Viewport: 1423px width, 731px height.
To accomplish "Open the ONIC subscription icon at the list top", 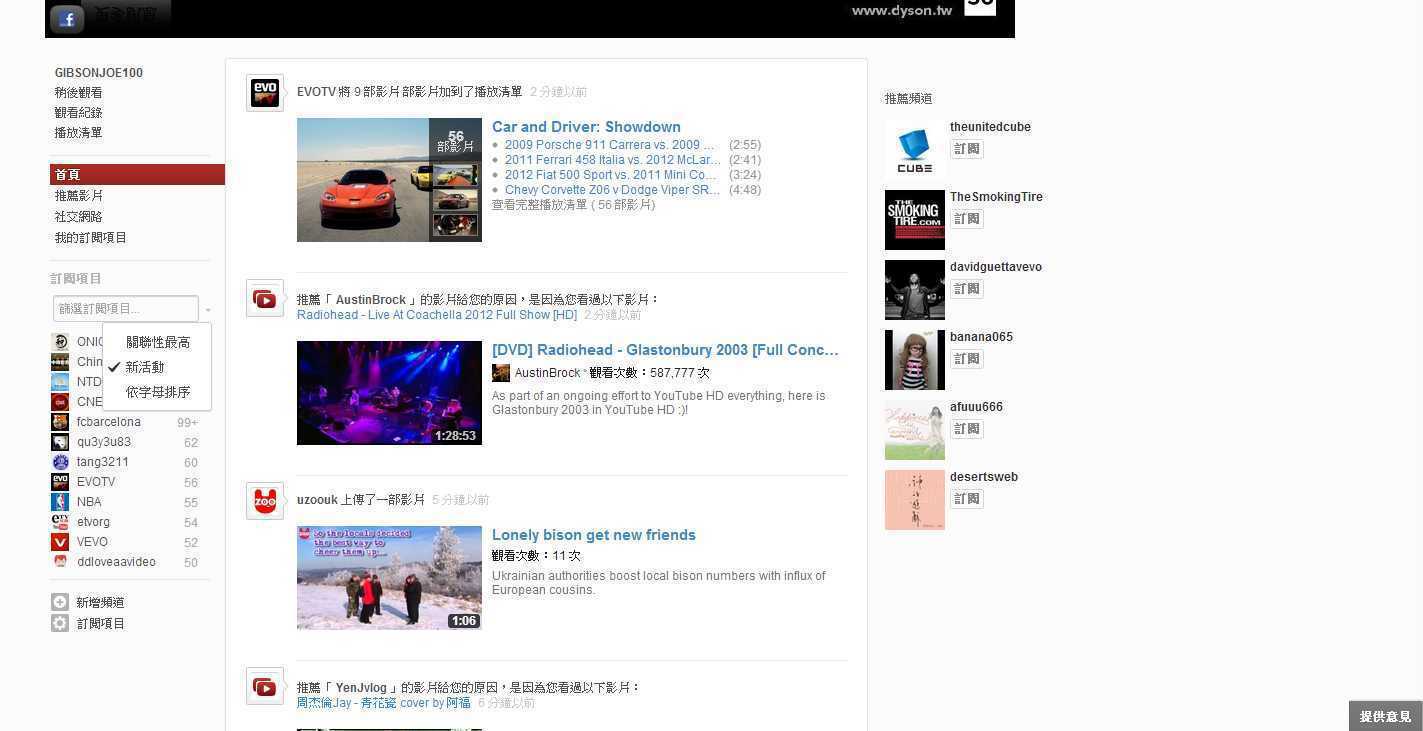I will (60, 342).
